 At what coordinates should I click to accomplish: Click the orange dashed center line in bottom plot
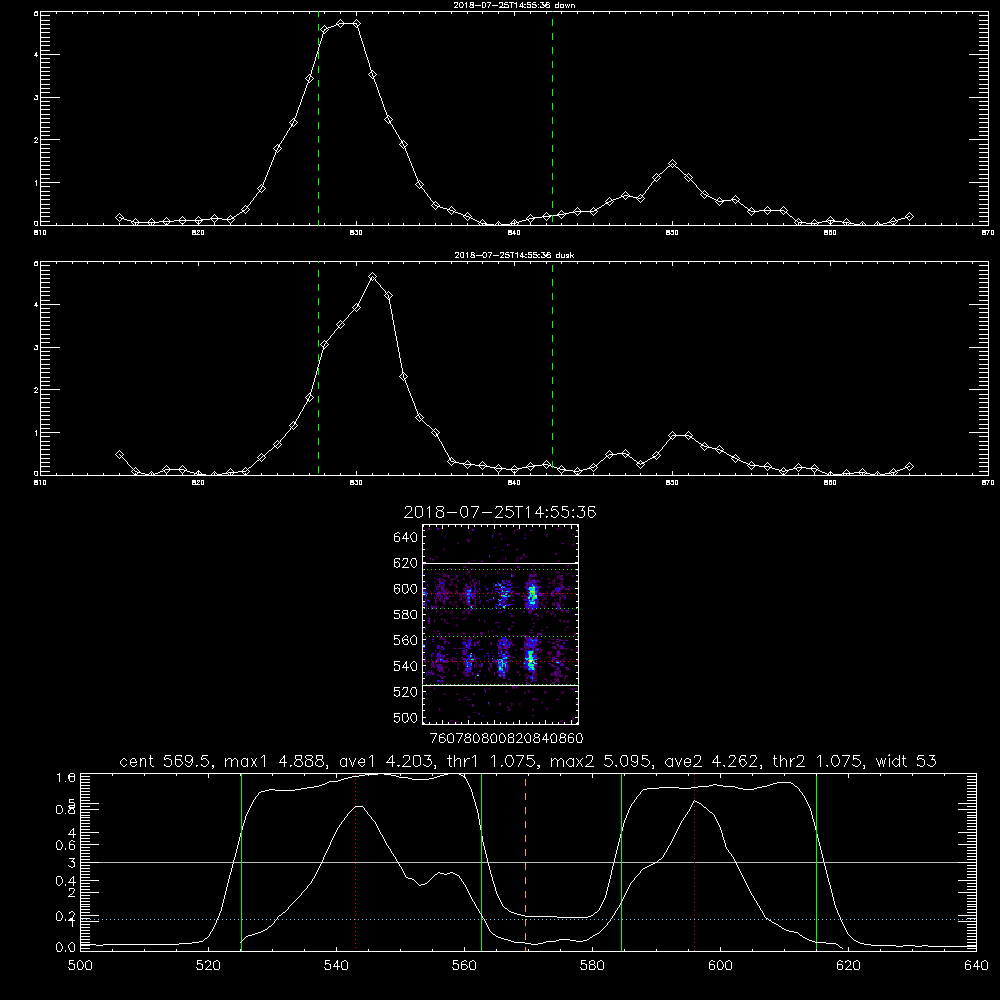tap(526, 861)
